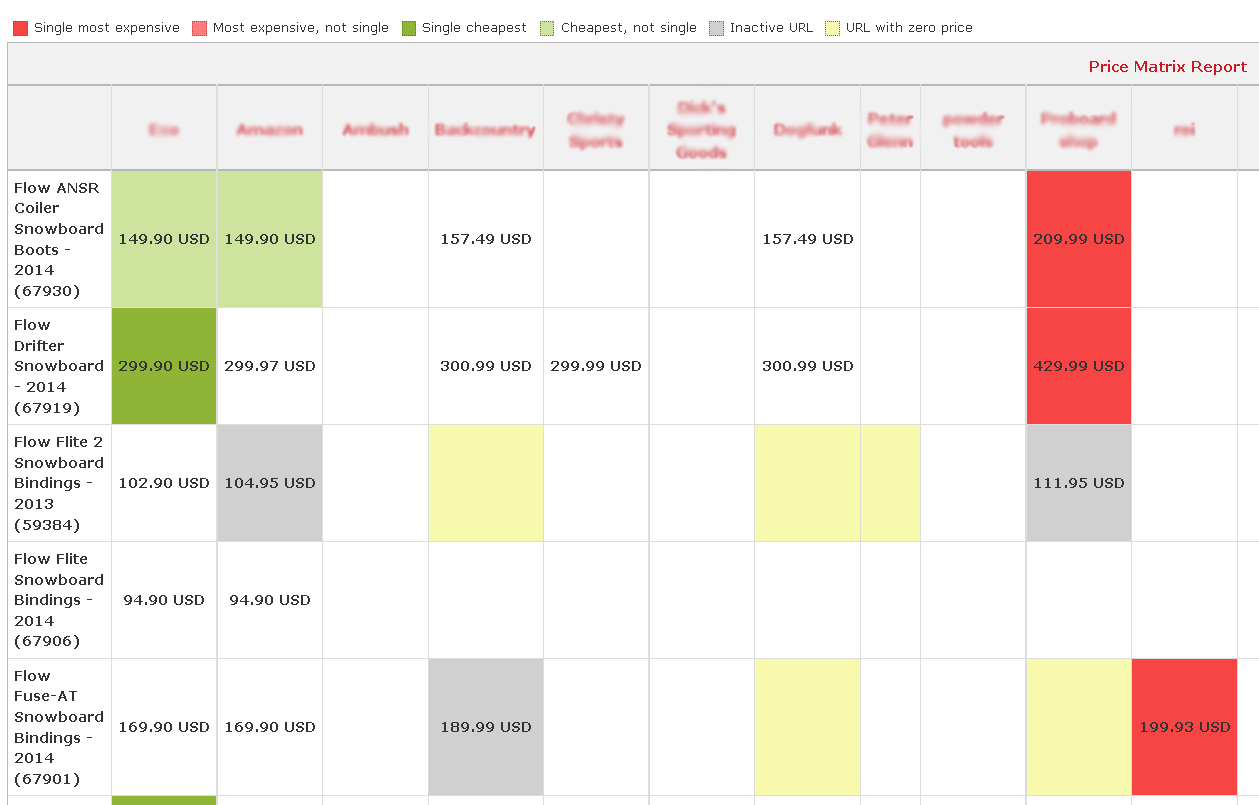Select the Backcountry column header
1259x805 pixels.
pyautogui.click(x=485, y=130)
